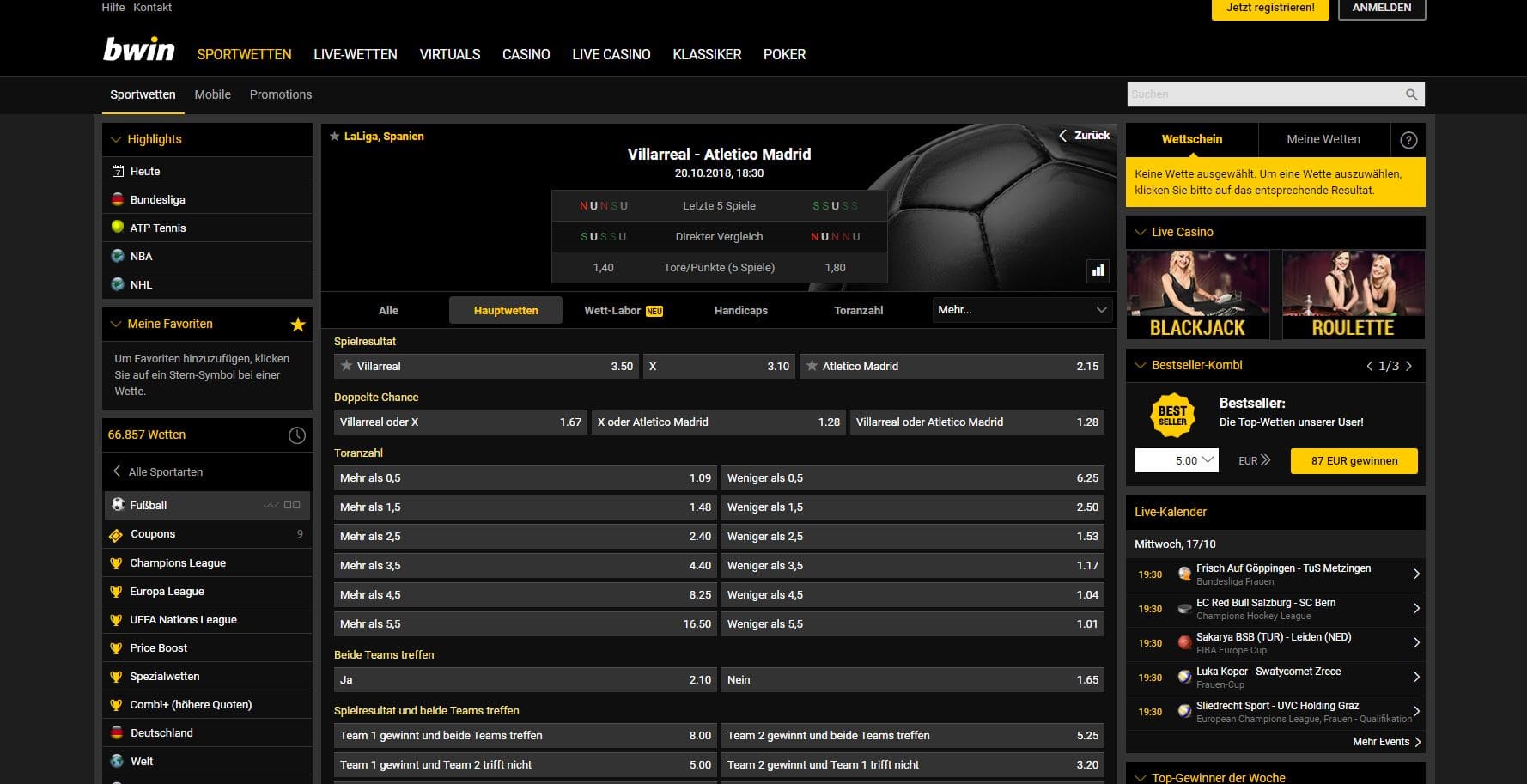Open the Mehr Events link
The height and width of the screenshot is (784, 1527).
(1386, 742)
